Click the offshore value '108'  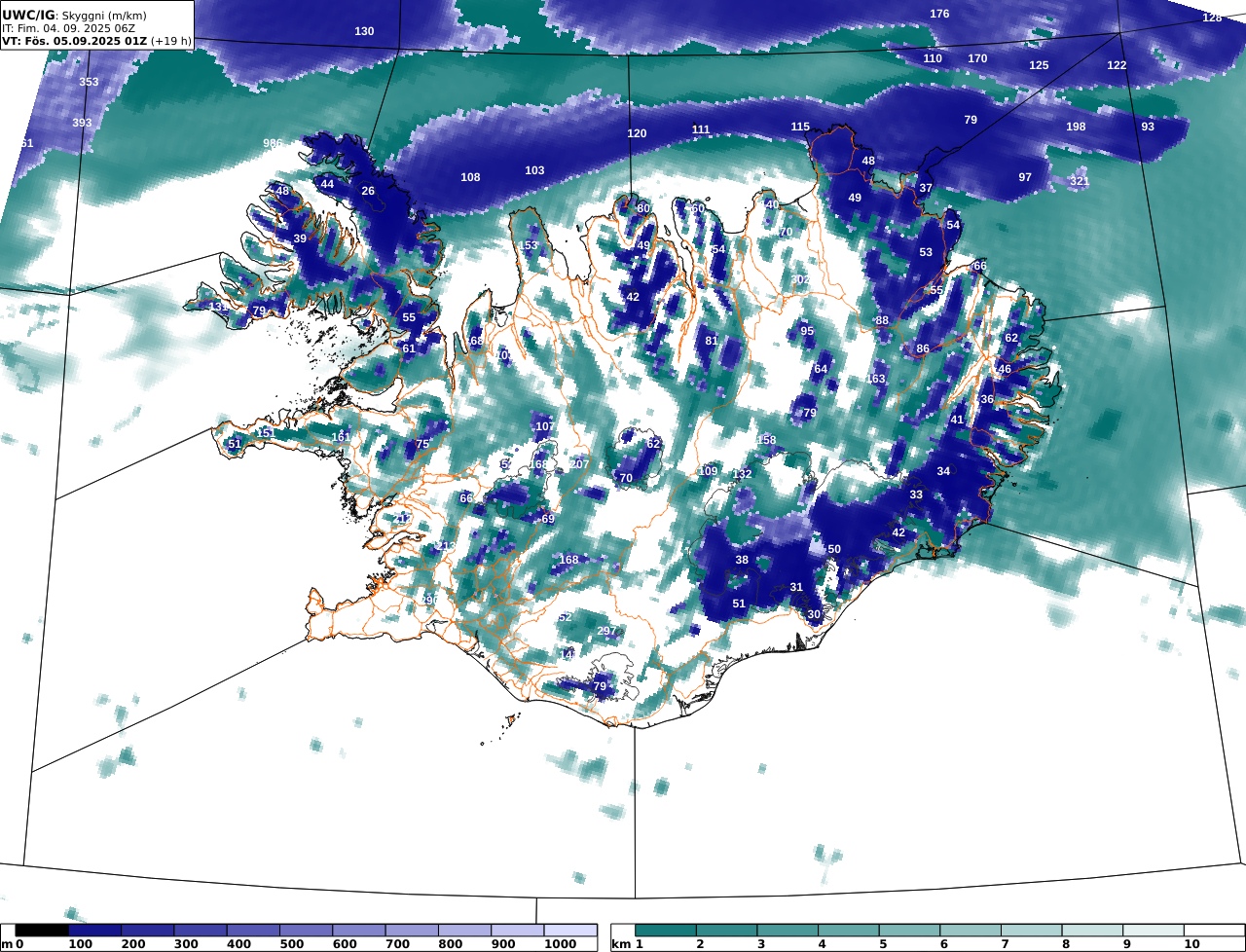[470, 177]
